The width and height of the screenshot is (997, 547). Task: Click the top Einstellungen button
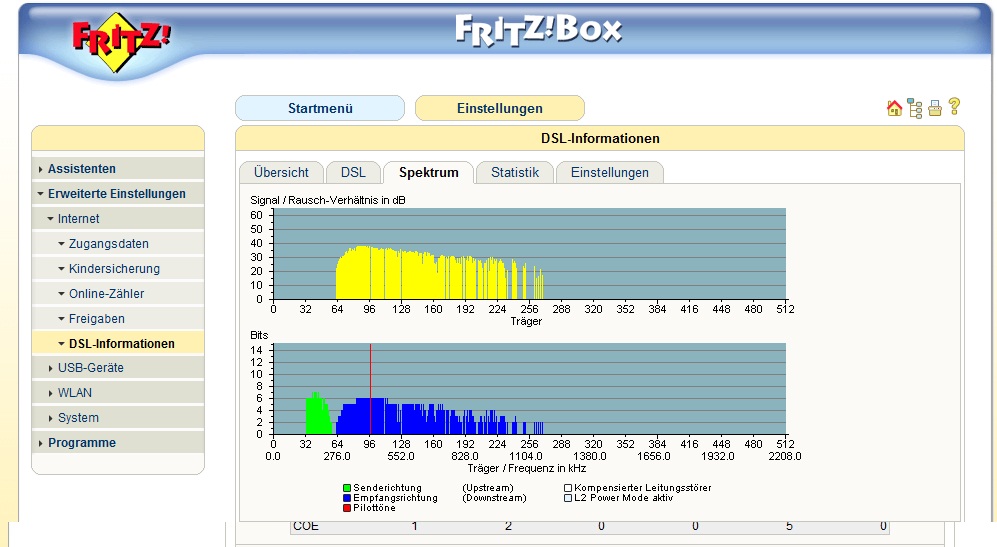pos(500,108)
